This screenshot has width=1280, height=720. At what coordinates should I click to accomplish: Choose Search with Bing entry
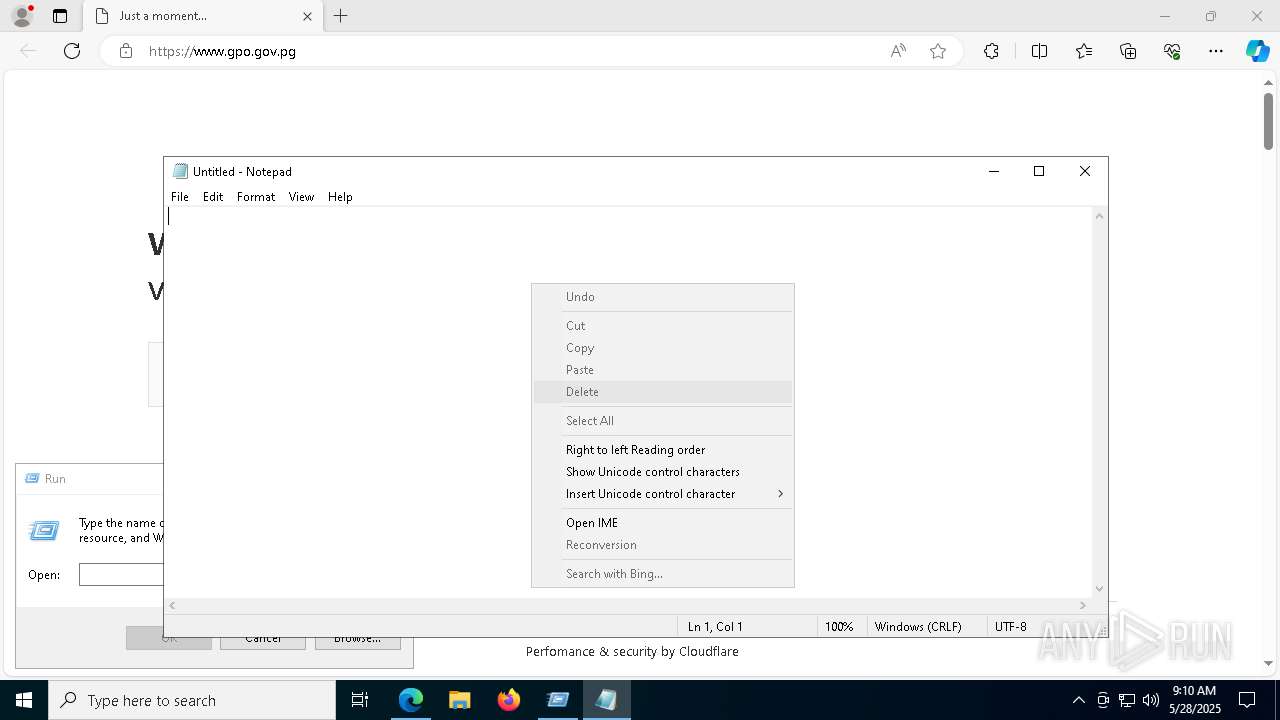663,574
